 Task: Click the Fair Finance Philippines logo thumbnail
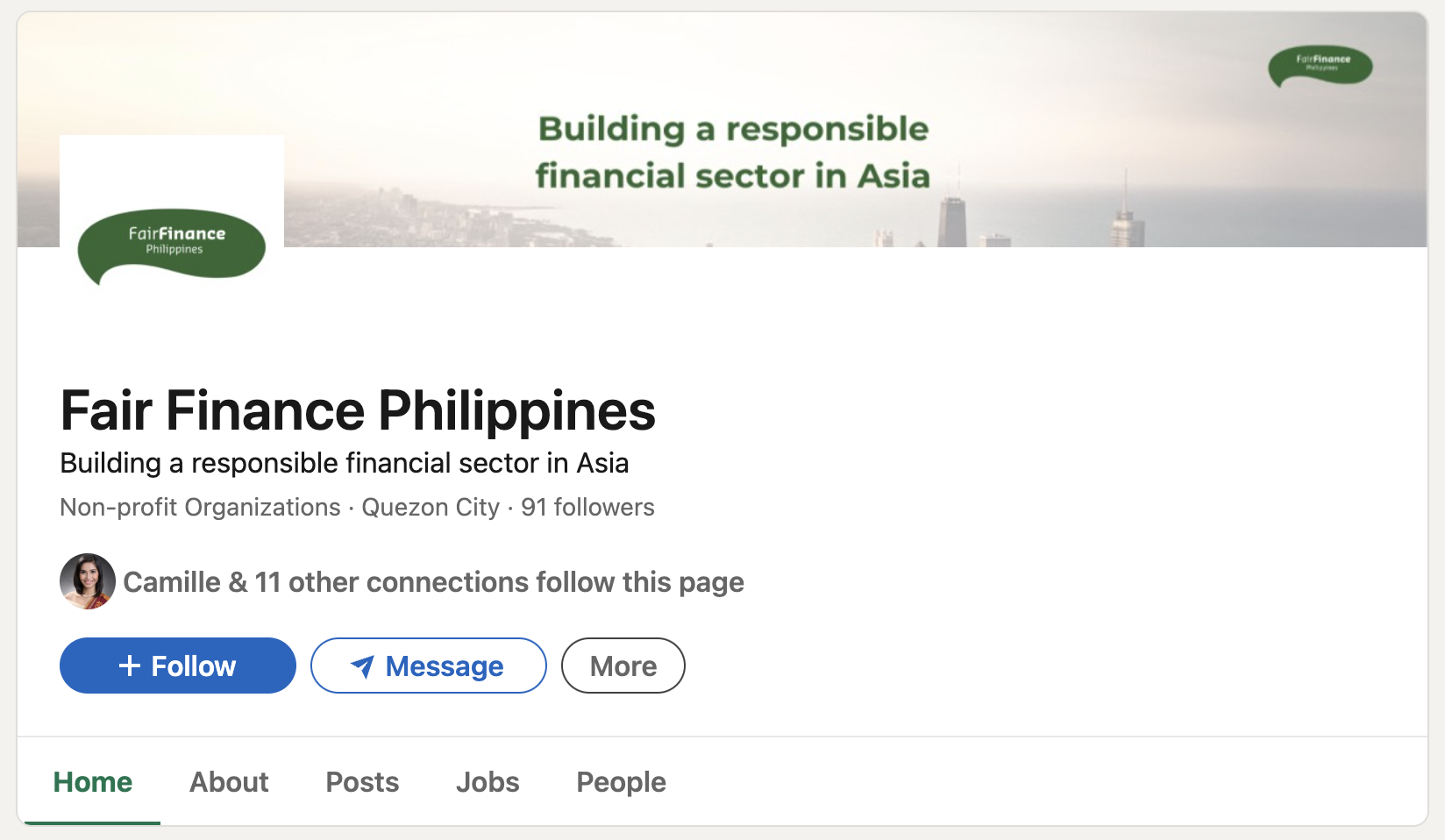[172, 246]
